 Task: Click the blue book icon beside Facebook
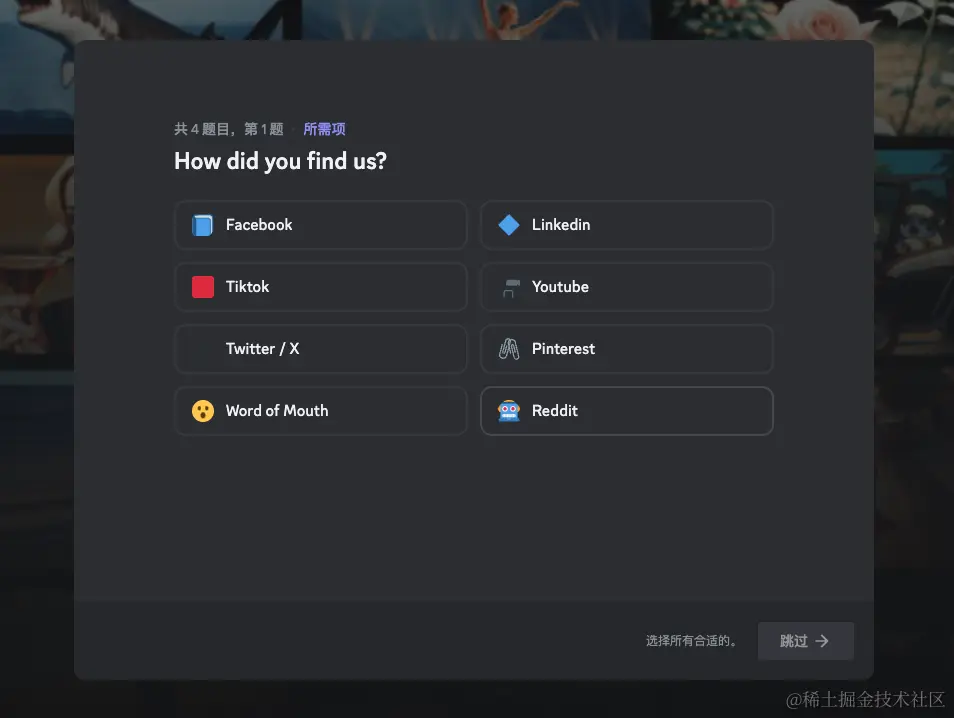pyautogui.click(x=203, y=225)
